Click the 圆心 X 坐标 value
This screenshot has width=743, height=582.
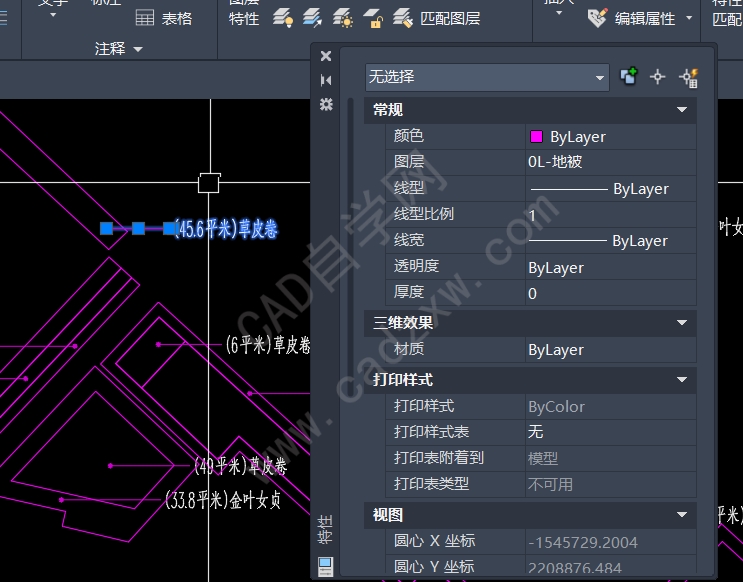610,542
